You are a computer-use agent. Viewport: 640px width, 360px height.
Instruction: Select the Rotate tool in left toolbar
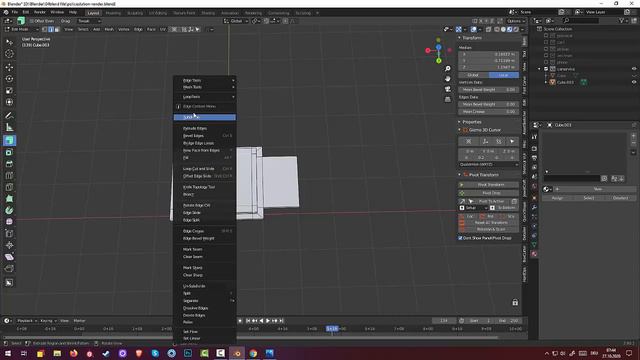point(9,79)
